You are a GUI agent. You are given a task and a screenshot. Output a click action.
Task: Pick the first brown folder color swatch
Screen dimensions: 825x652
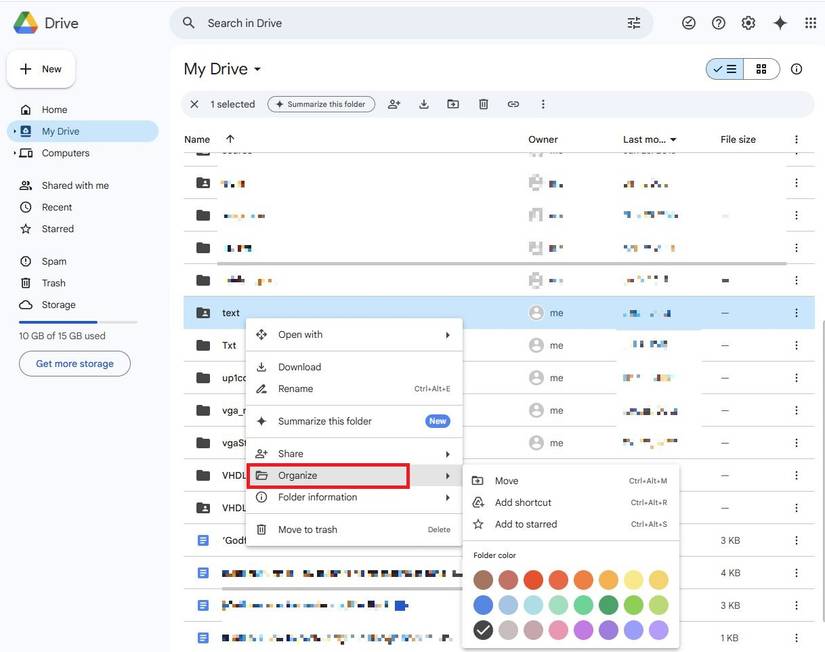tap(483, 580)
